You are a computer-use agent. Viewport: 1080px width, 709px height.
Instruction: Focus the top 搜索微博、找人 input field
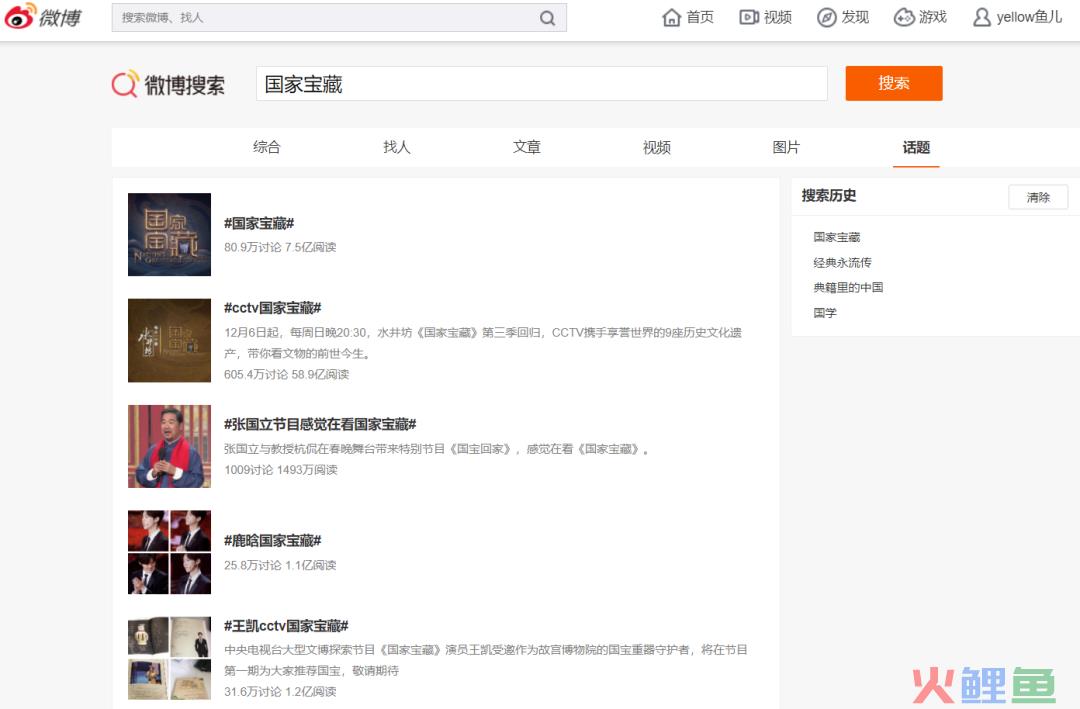coord(340,18)
